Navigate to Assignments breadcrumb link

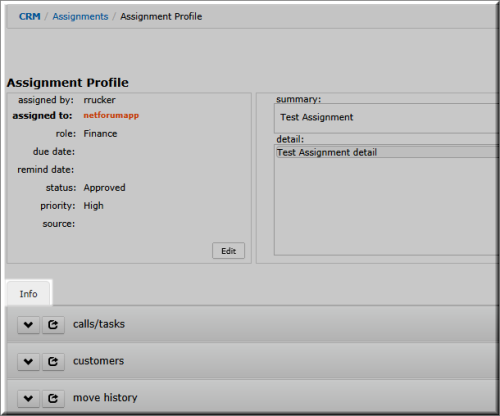[x=80, y=16]
